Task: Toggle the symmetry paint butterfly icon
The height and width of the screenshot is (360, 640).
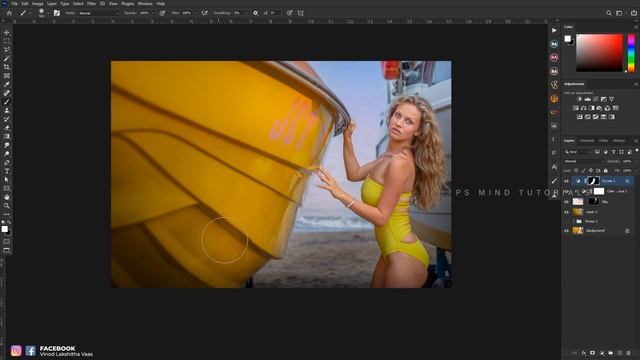Action: [301, 13]
